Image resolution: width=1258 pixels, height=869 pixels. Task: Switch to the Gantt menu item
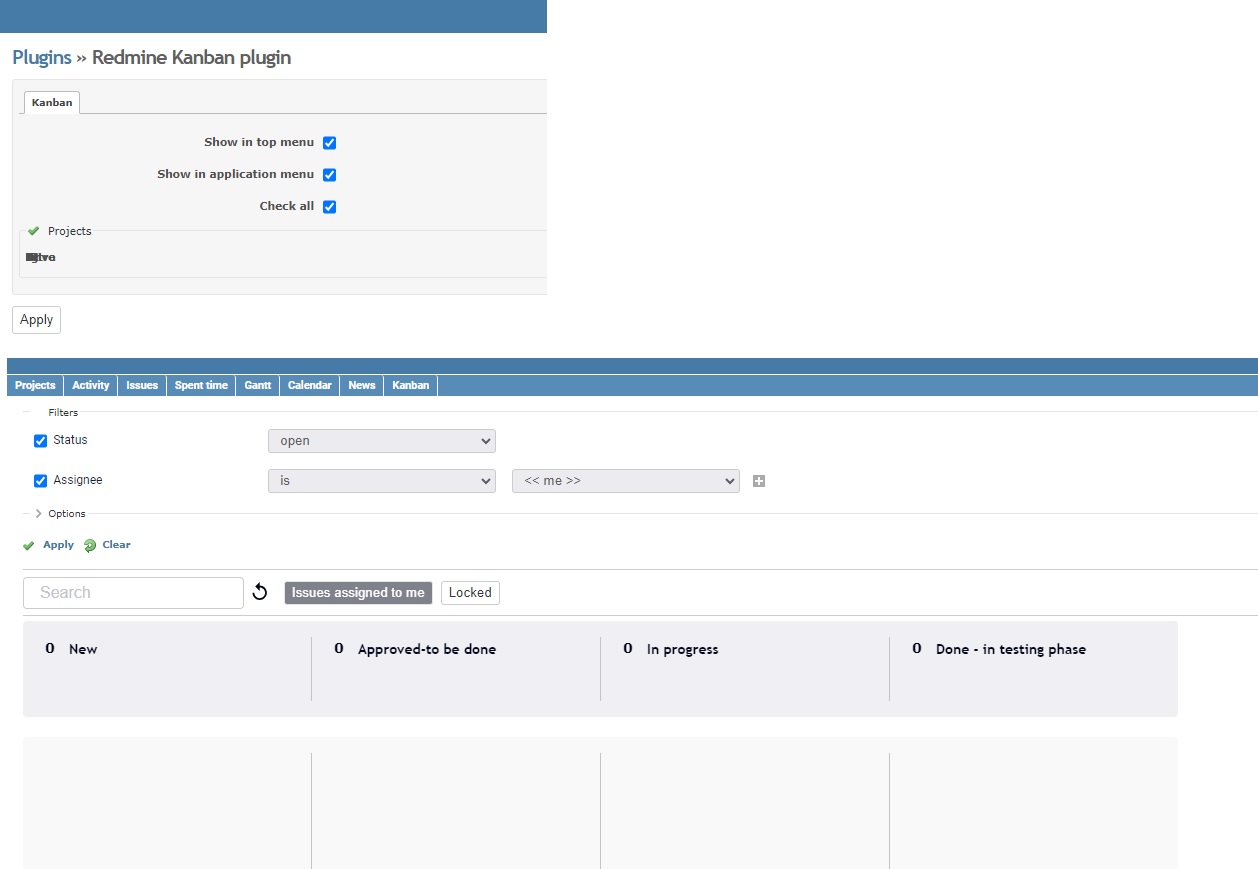coord(258,385)
